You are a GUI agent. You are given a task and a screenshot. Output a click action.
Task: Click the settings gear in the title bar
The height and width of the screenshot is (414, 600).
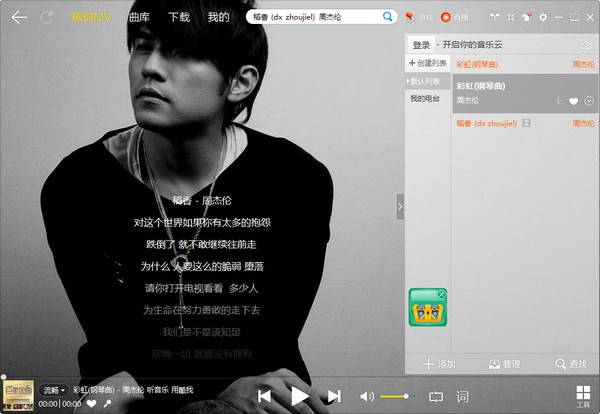[543, 17]
